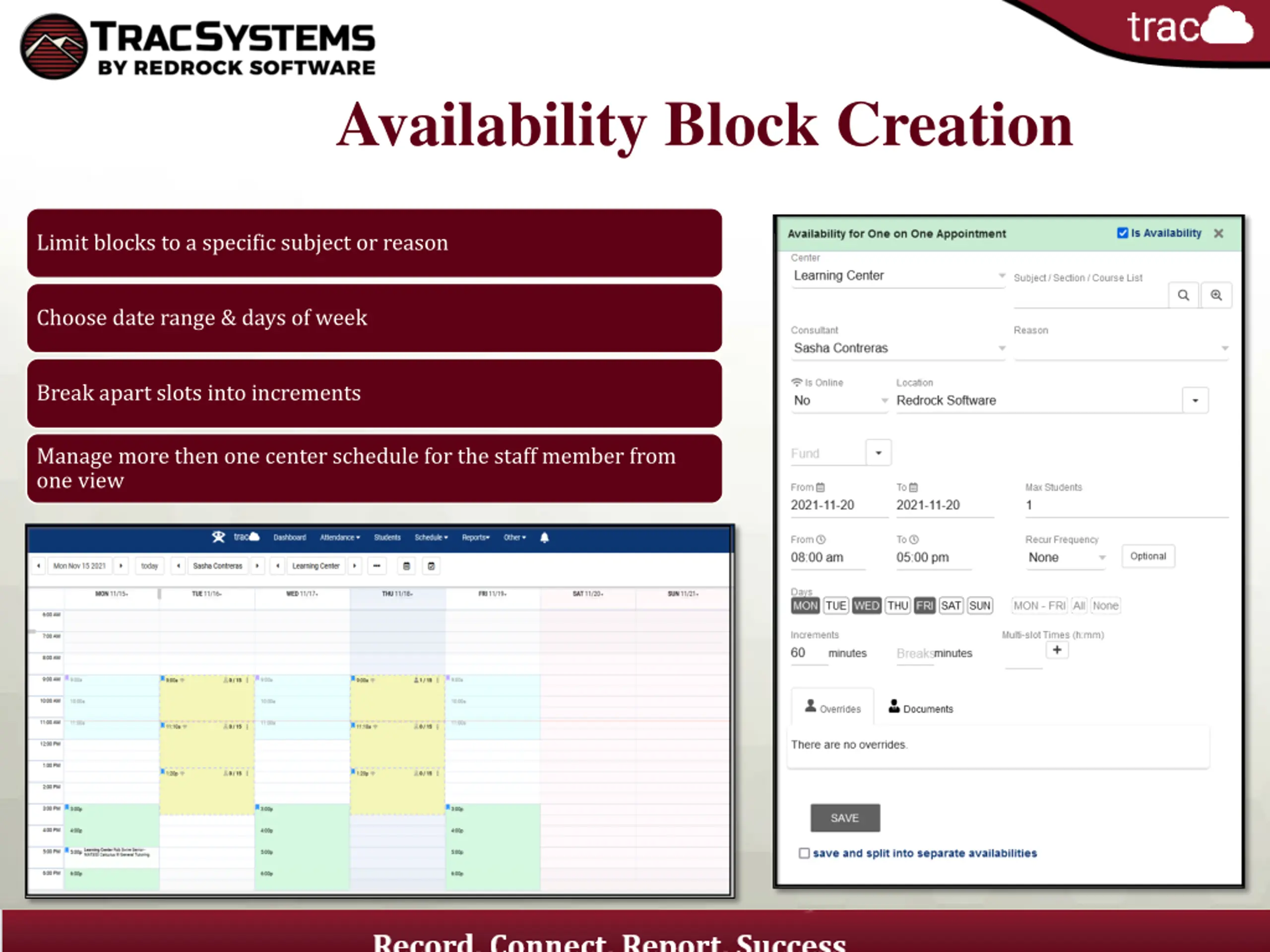Click the clock icon next to the To time label
Screen dimensions: 1270x952
click(914, 539)
